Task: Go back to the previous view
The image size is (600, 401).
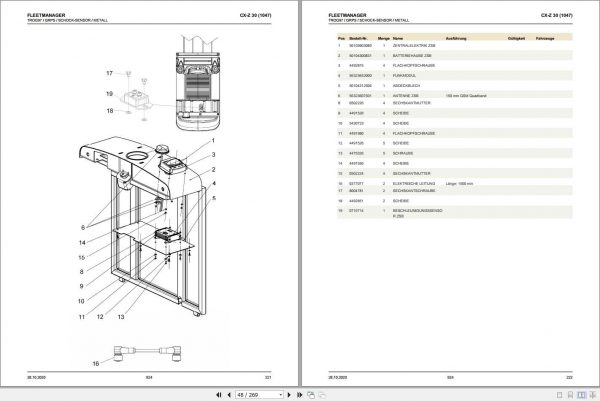Action: (311, 394)
